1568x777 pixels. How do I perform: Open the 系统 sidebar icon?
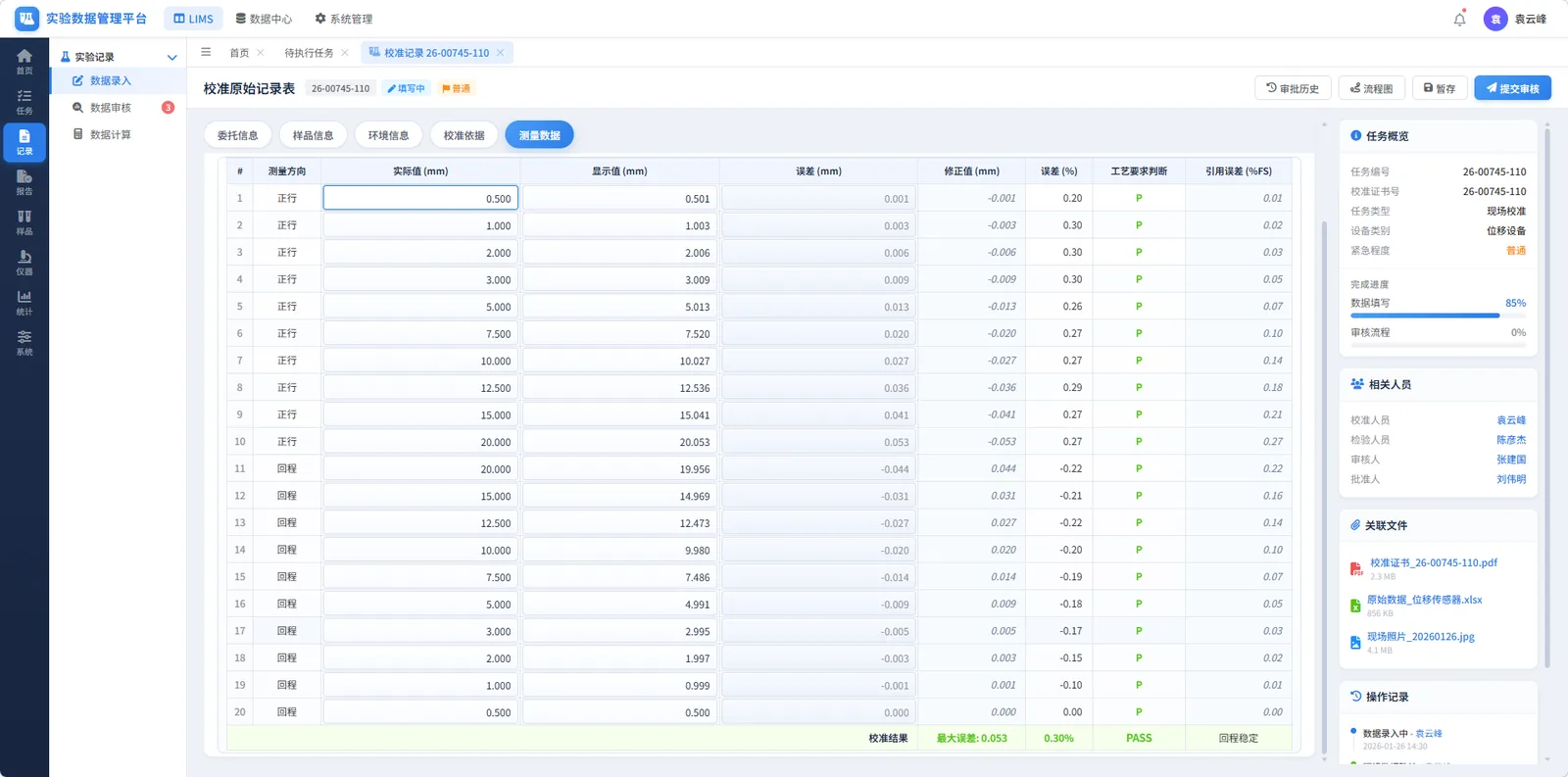click(24, 343)
